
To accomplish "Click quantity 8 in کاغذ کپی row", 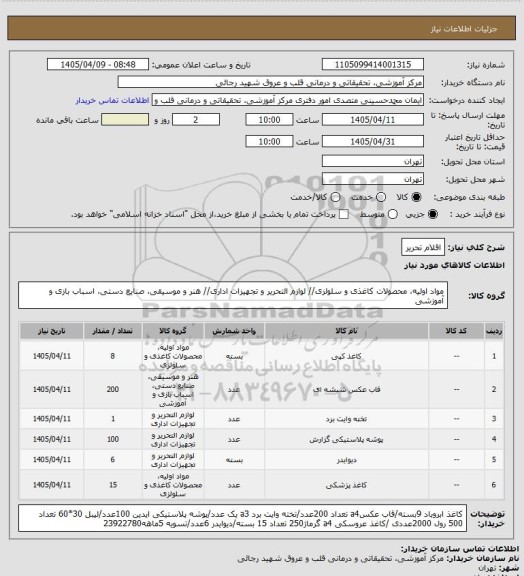I will coord(112,356).
